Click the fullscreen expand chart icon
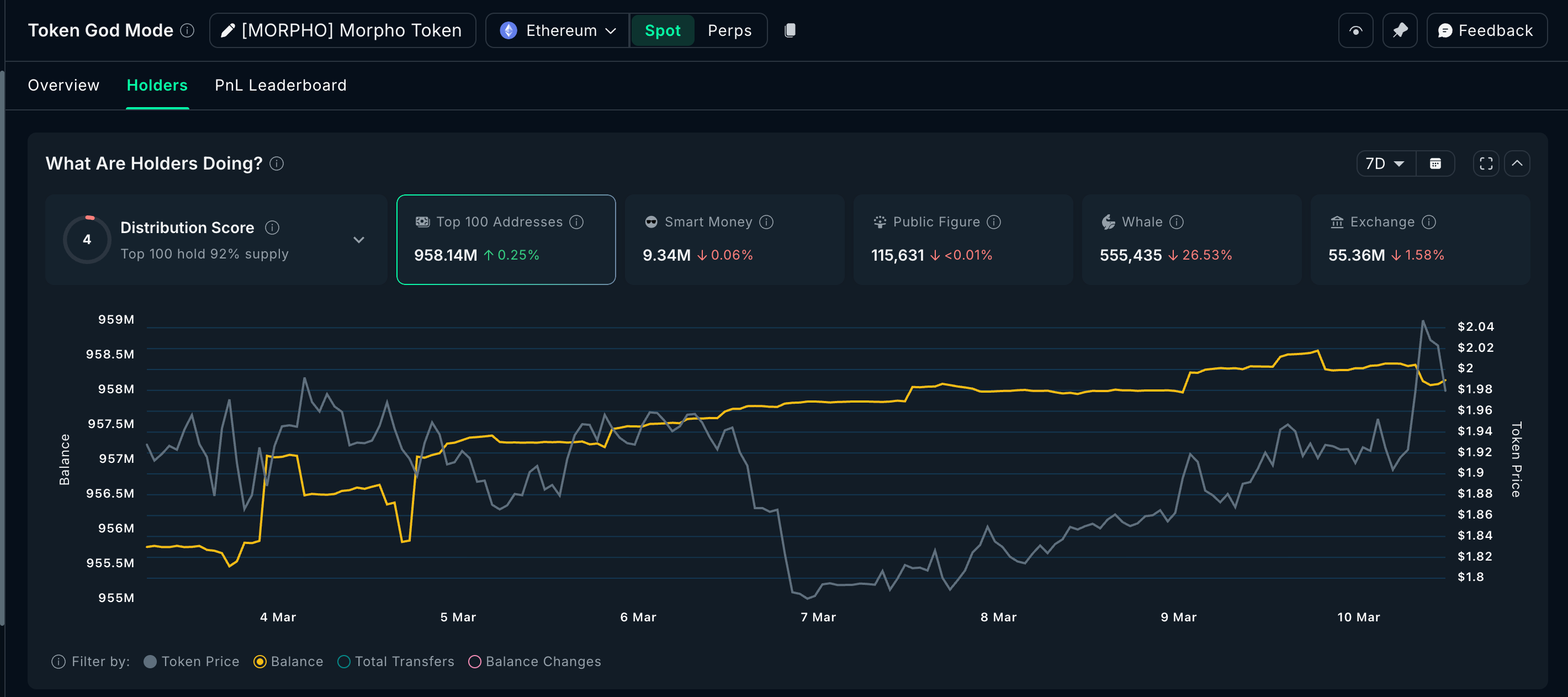Viewport: 1568px width, 697px height. [x=1486, y=163]
